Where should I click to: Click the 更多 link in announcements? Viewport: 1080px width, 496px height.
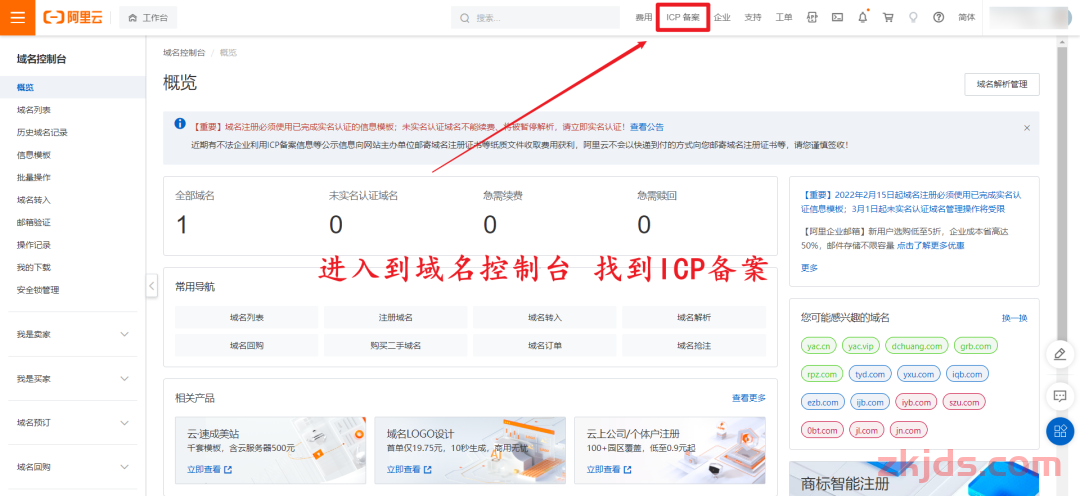[809, 268]
